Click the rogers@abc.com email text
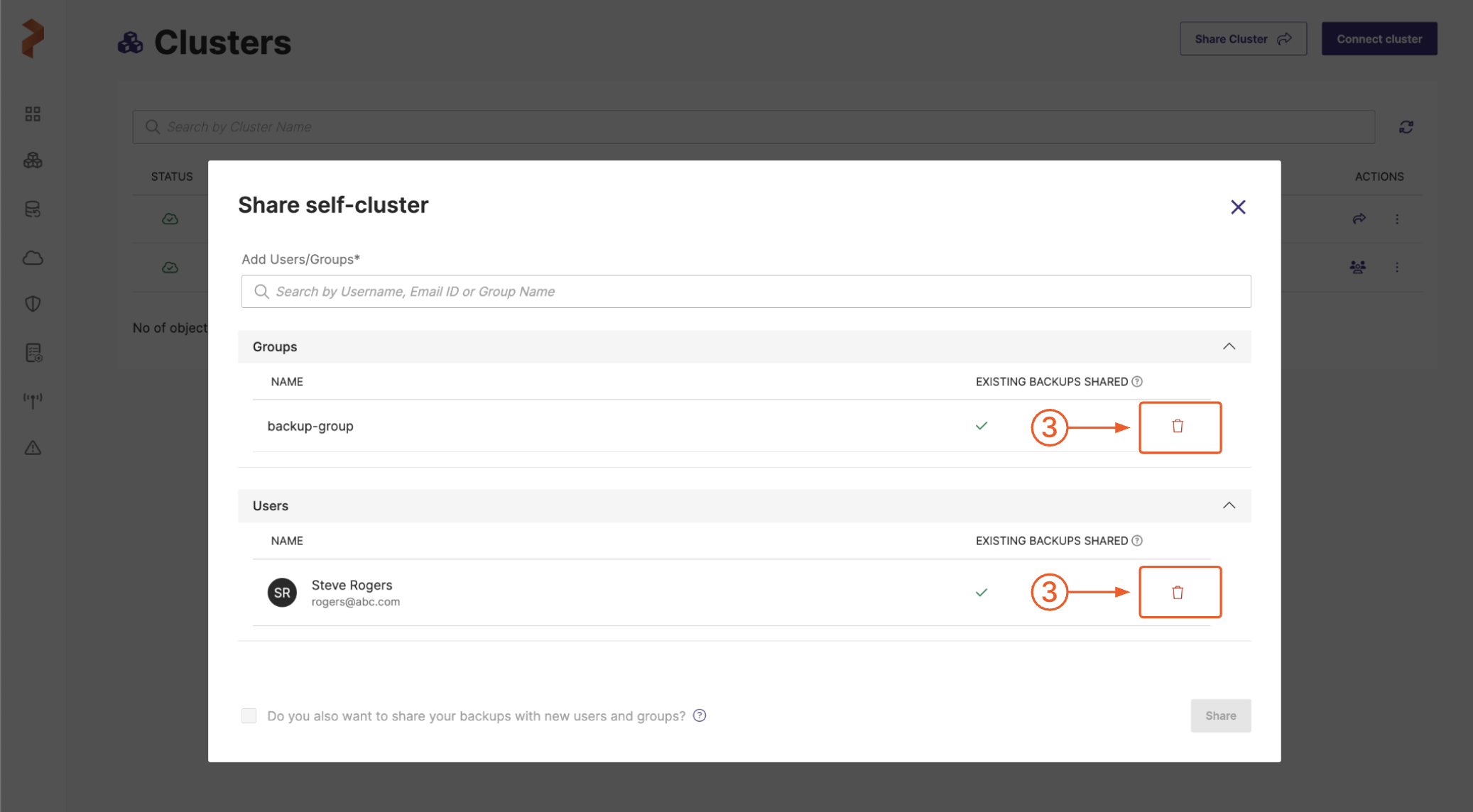Screen dimensions: 1473x812 point(356,602)
